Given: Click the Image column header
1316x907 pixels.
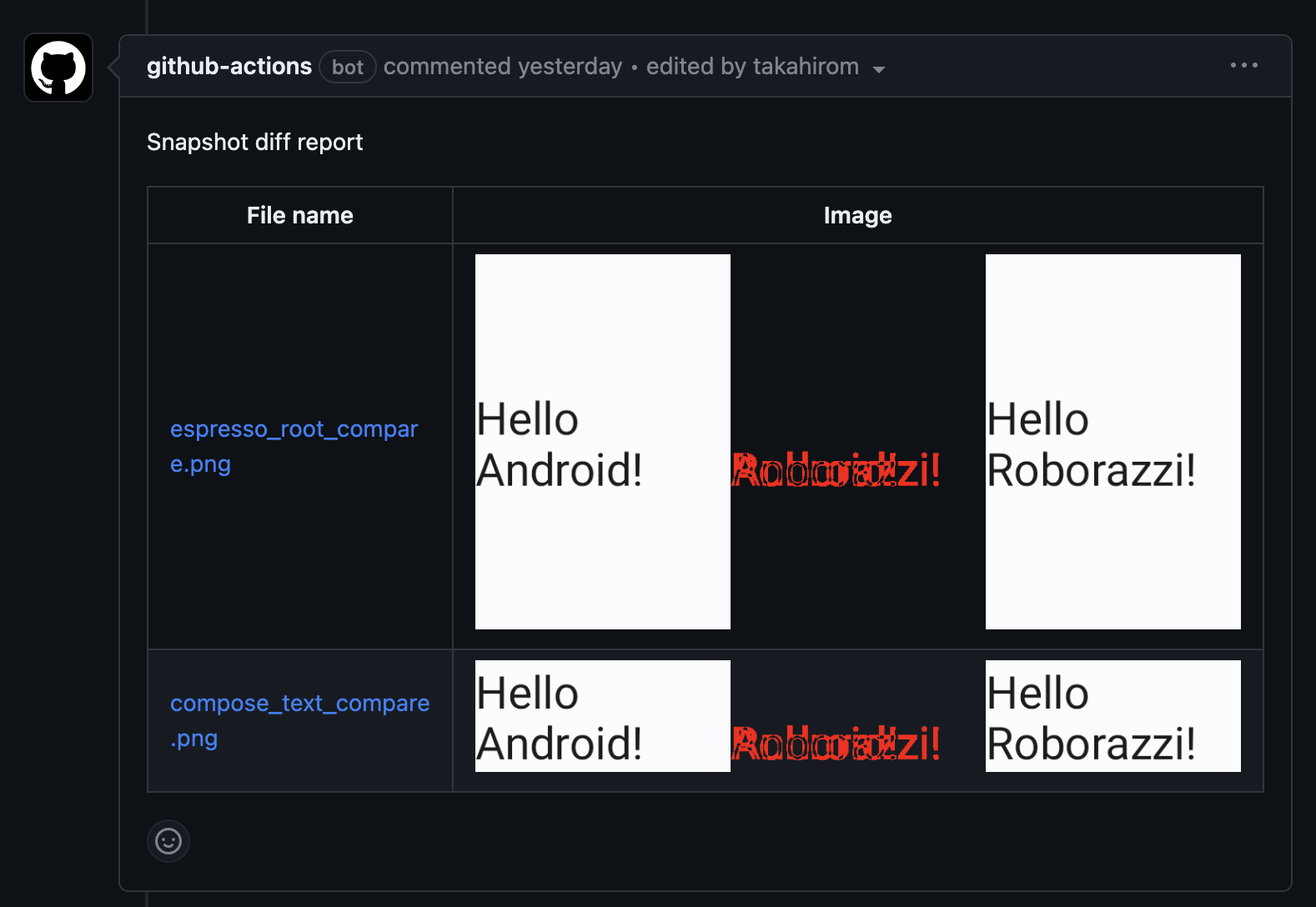Looking at the screenshot, I should 858,215.
